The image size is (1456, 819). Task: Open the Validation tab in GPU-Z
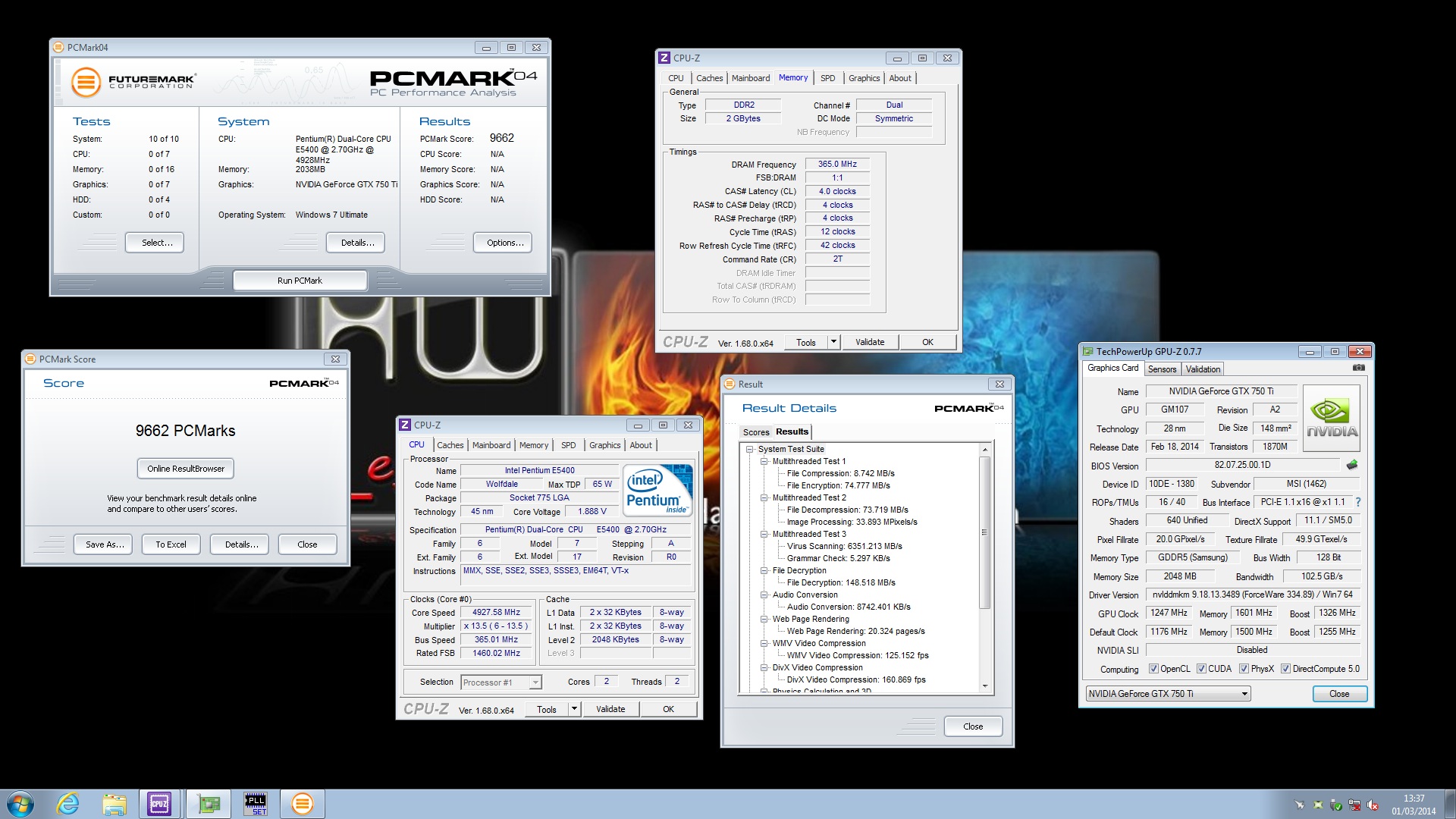coord(1203,369)
